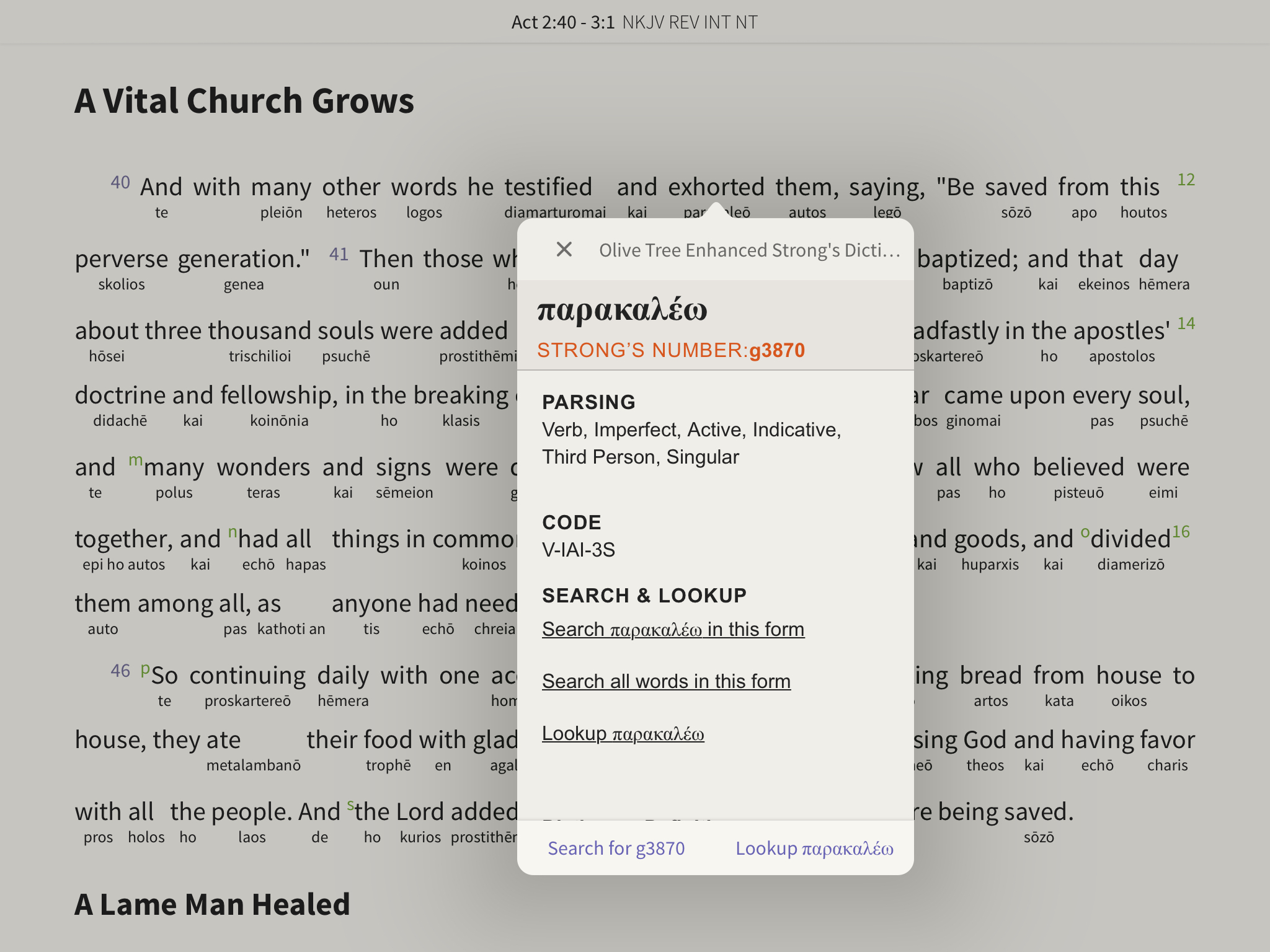Tap verse number 41
This screenshot has height=952, width=1270.
click(x=339, y=254)
